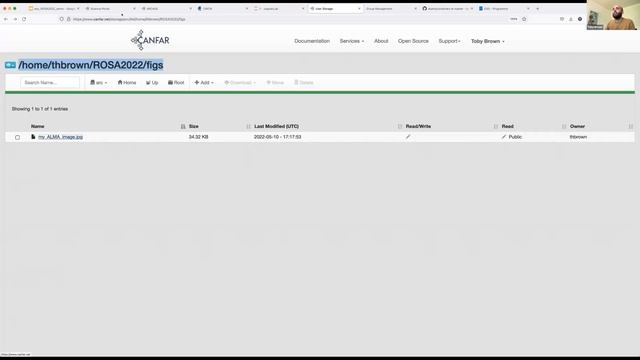Image resolution: width=640 pixels, height=360 pixels.
Task: Open the Open Source page
Action: tap(413, 41)
